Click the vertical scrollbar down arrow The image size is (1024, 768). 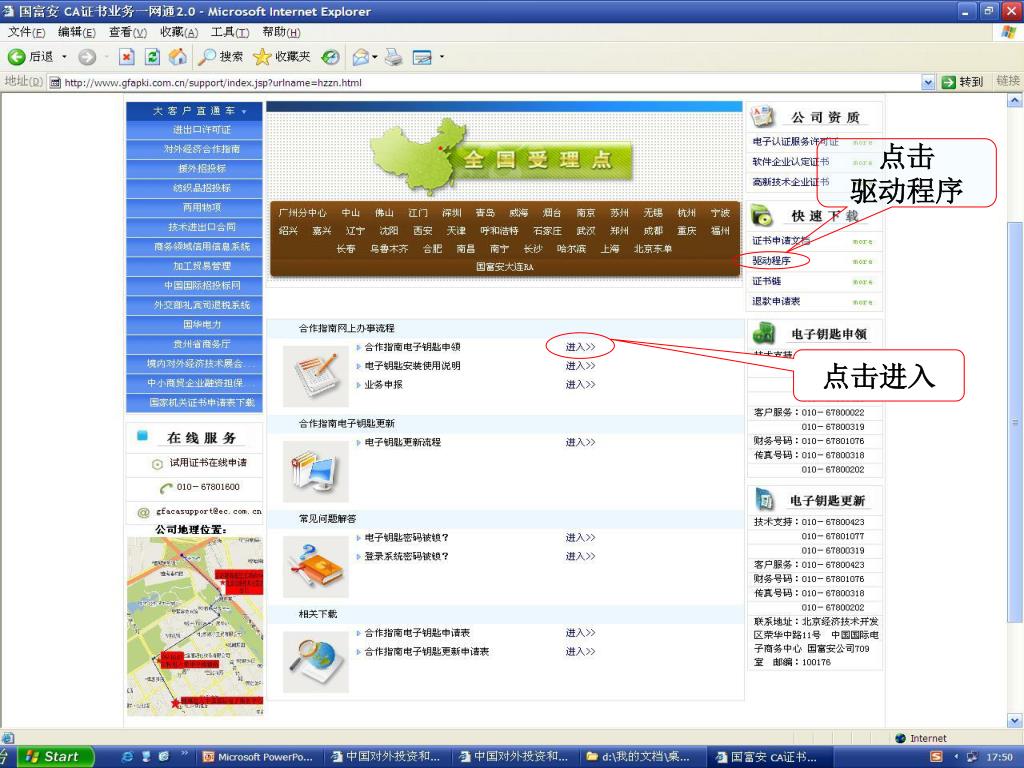click(1014, 720)
